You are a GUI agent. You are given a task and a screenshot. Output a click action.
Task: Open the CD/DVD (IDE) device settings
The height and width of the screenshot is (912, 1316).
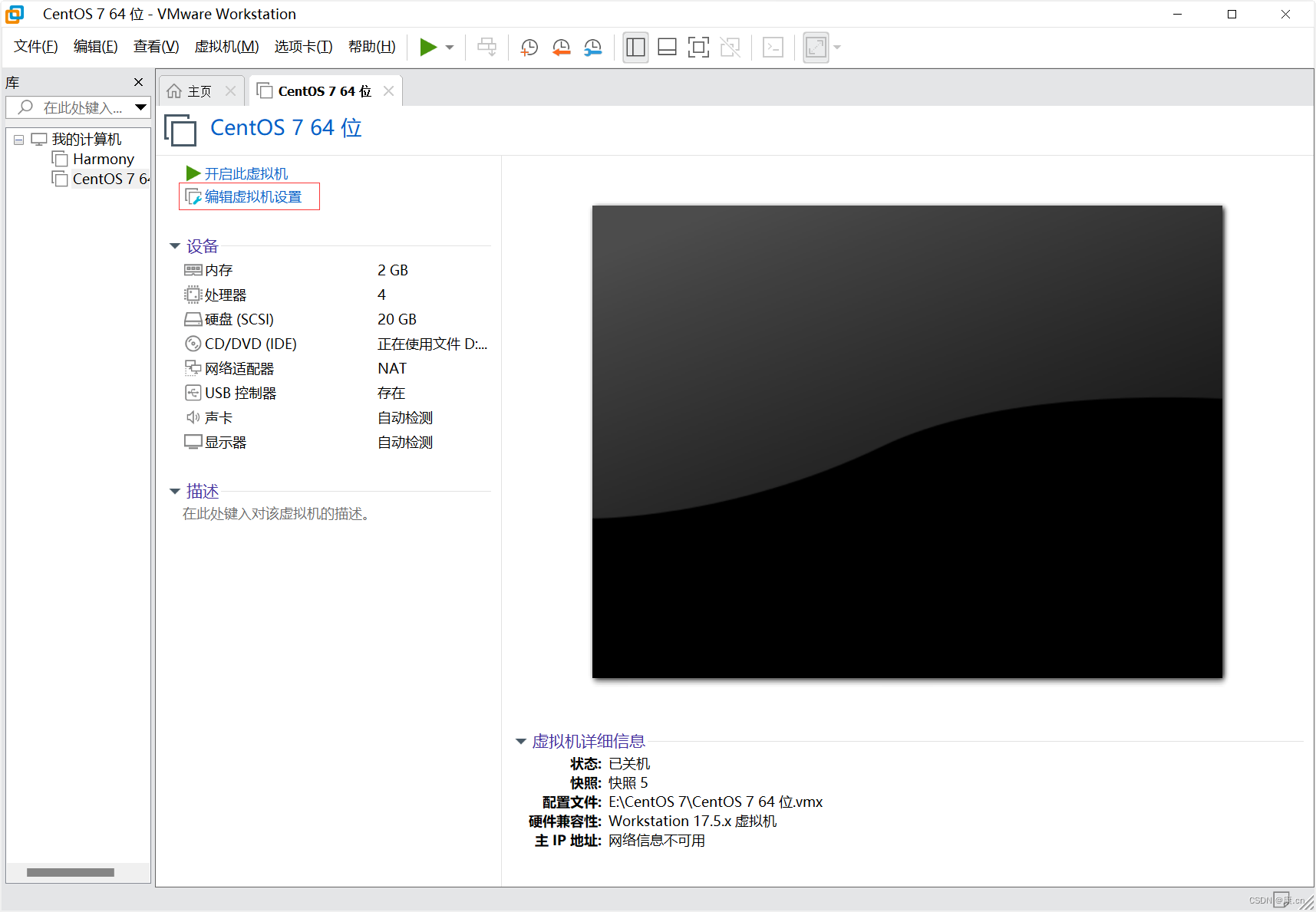(x=249, y=344)
